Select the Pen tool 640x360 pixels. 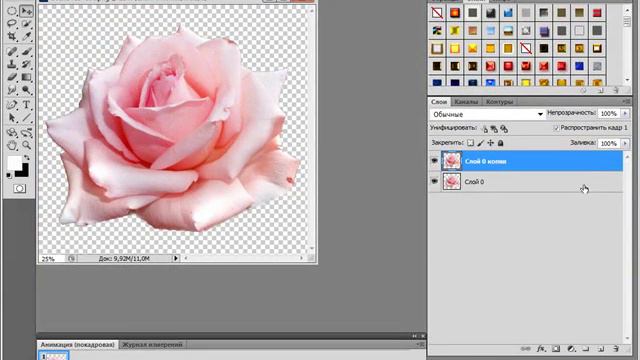click(12, 105)
